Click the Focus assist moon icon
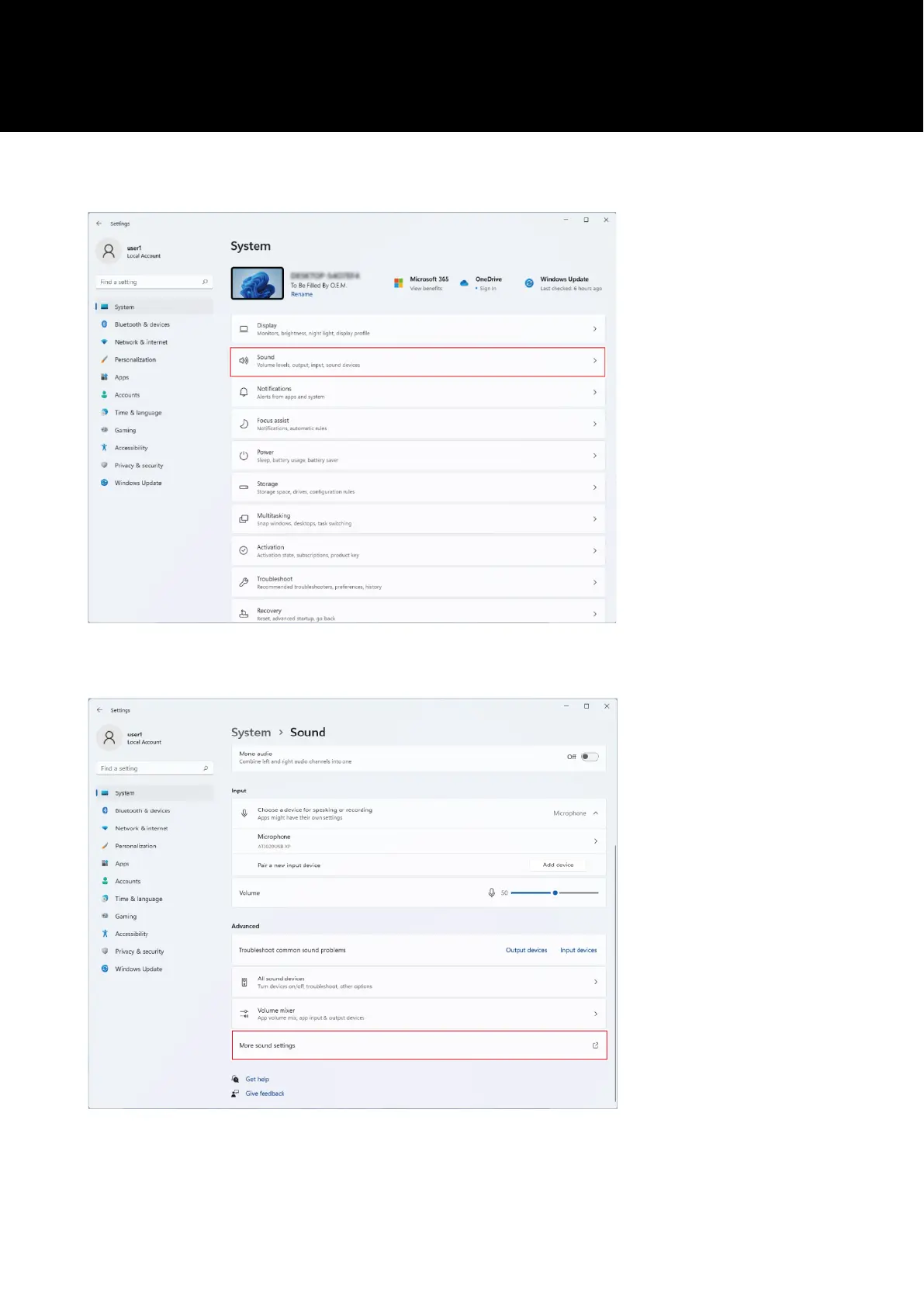This screenshot has width=924, height=1307. [244, 425]
